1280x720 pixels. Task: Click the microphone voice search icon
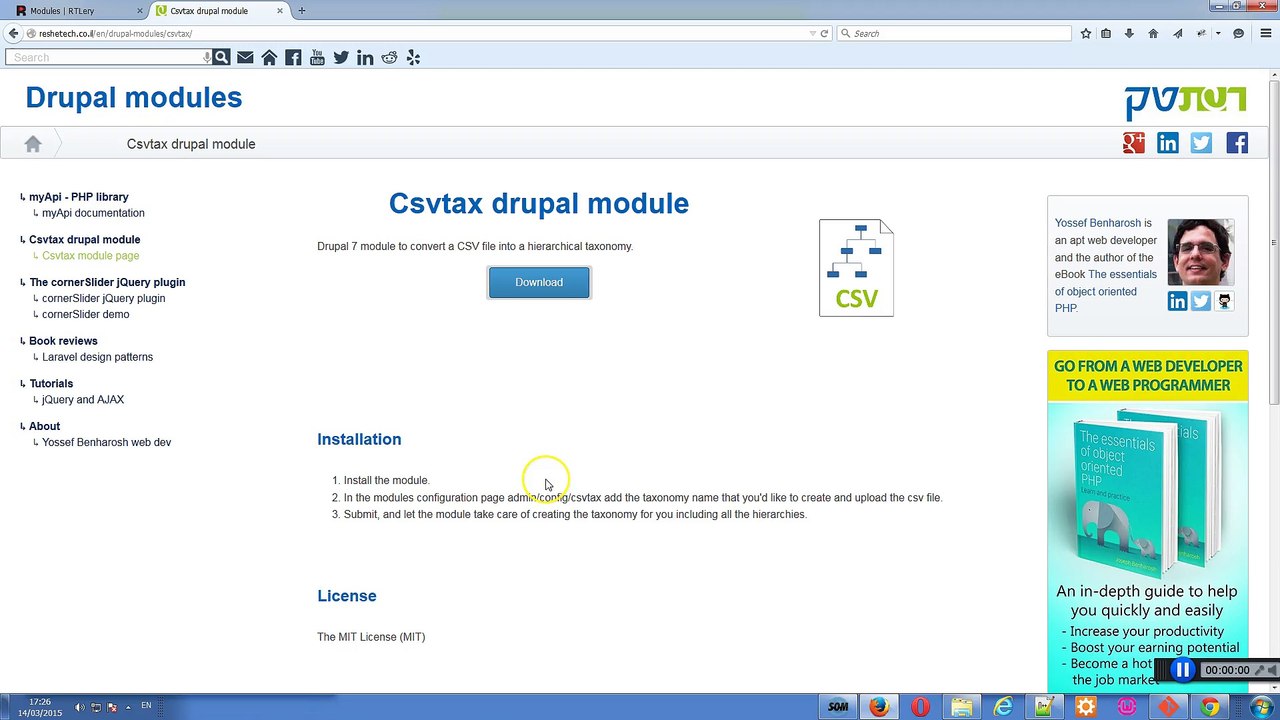[x=207, y=57]
